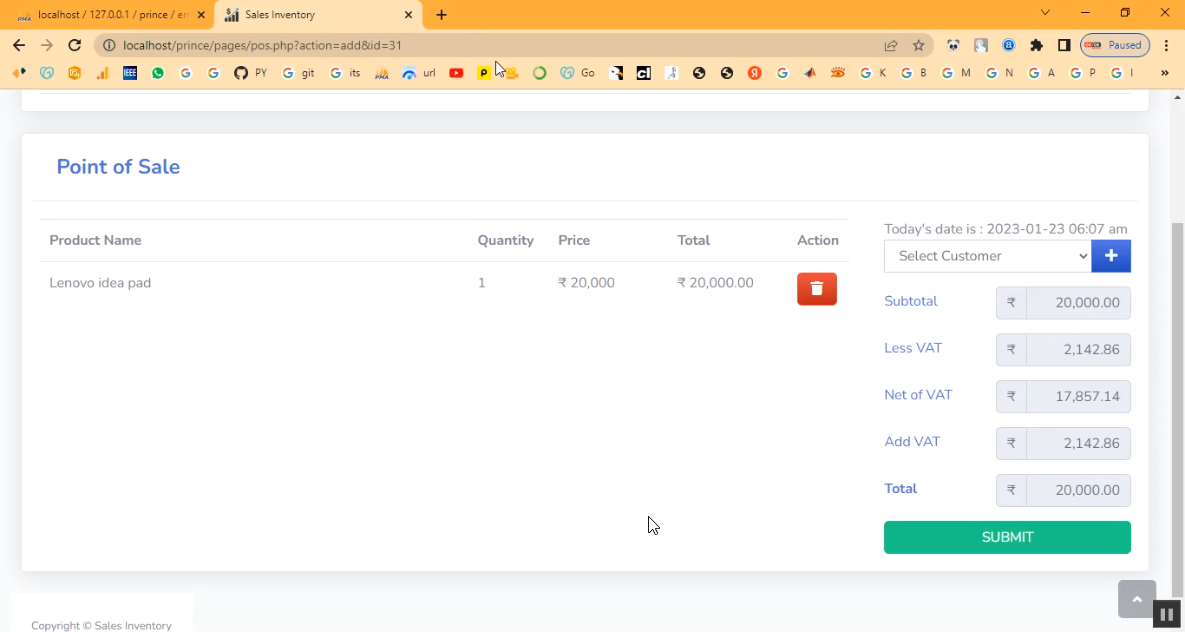Bookmark this page with star icon
The width and height of the screenshot is (1185, 632).
[x=918, y=45]
